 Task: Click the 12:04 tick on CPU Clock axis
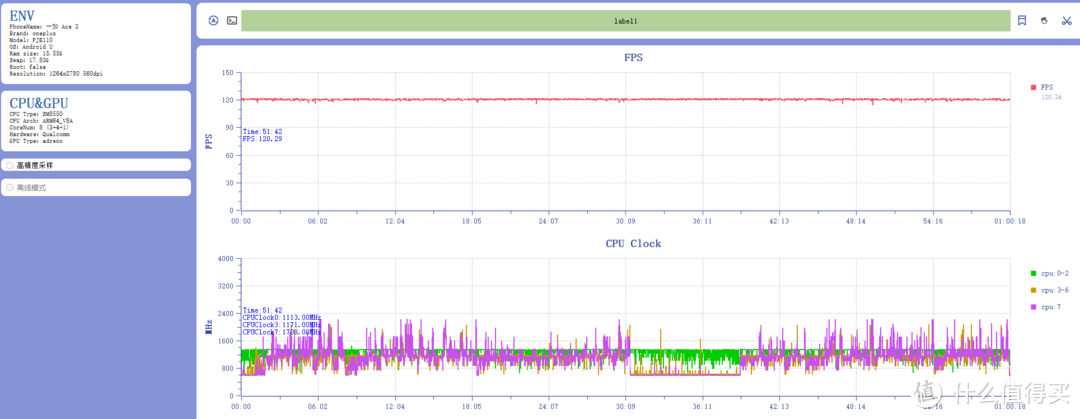coord(395,407)
